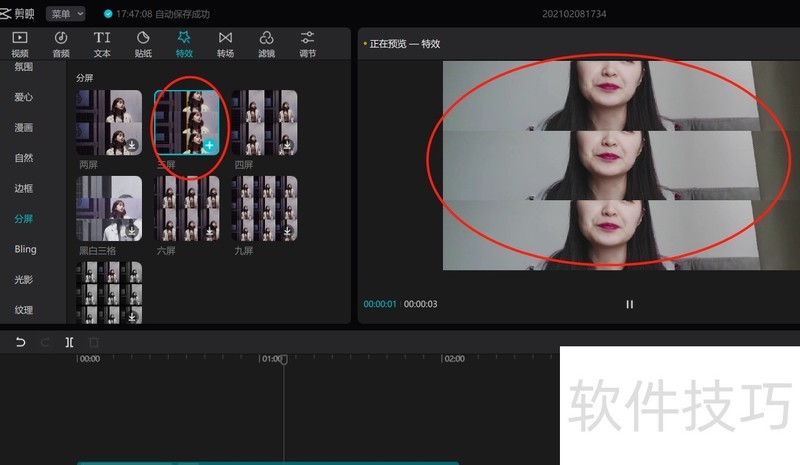
Task: Preview the 九屏 effect thumbnail
Action: tap(264, 208)
